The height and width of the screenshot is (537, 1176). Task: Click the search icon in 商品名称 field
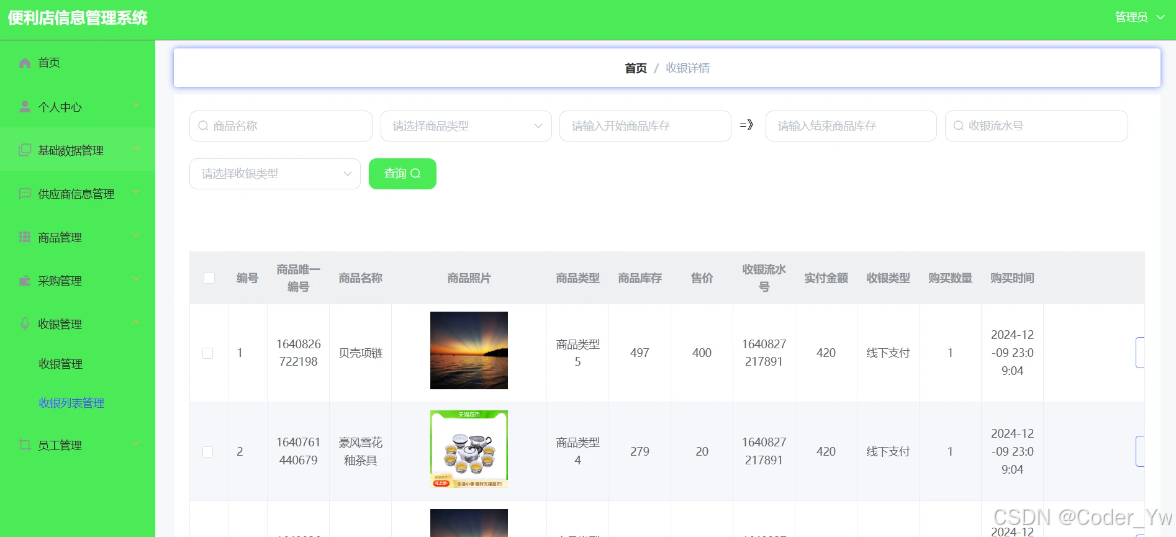[202, 126]
